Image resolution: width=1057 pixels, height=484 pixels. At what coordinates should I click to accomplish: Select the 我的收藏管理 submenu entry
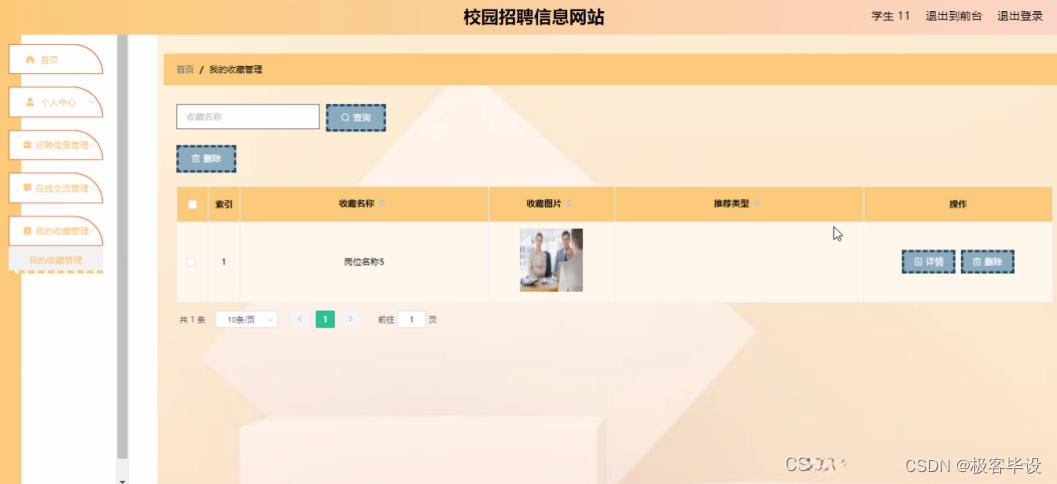pos(55,260)
